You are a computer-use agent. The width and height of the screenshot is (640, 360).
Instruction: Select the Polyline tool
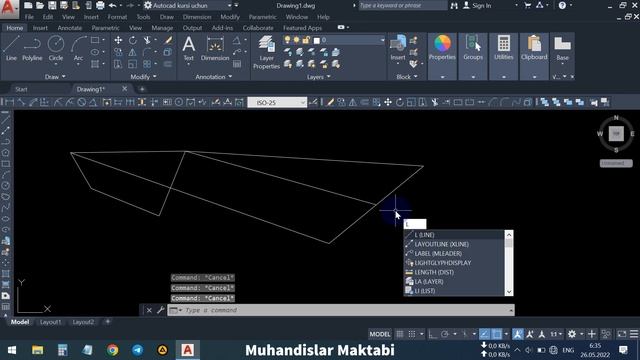tap(32, 49)
